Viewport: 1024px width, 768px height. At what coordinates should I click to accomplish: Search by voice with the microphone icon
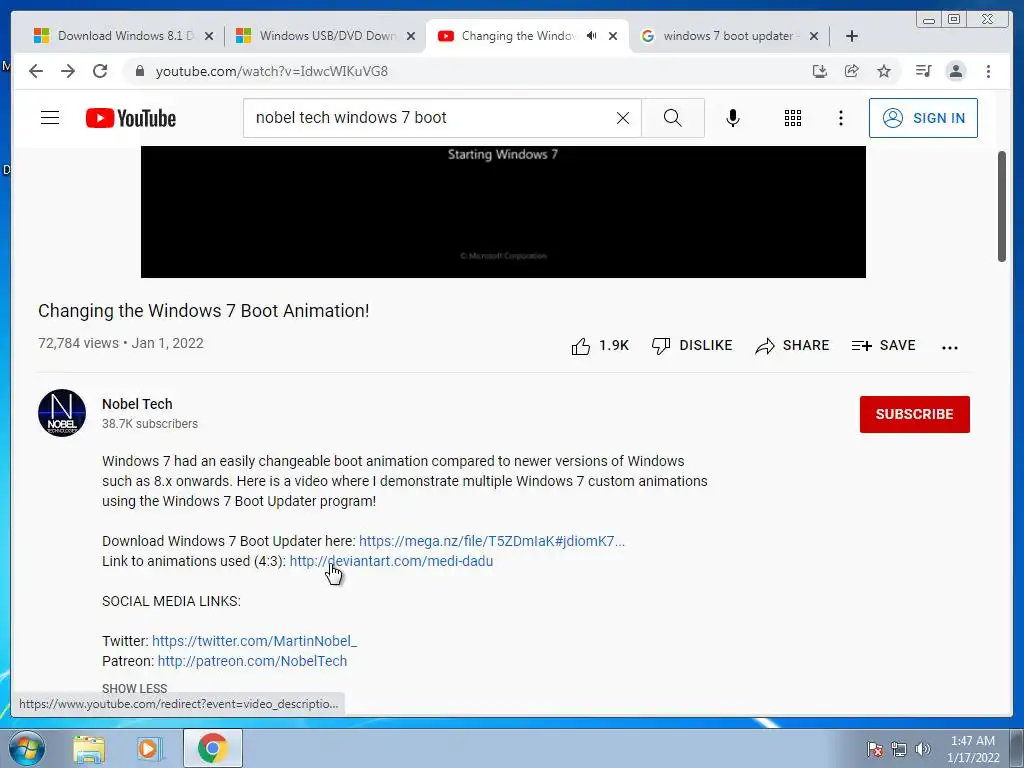pyautogui.click(x=733, y=118)
